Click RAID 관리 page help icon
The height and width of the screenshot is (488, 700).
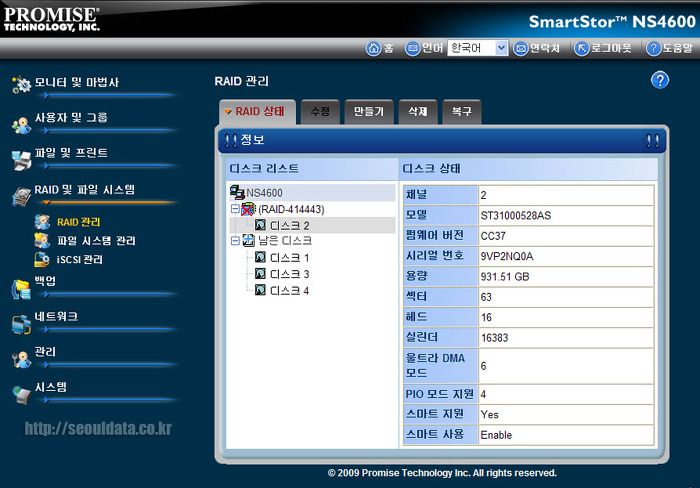point(660,80)
